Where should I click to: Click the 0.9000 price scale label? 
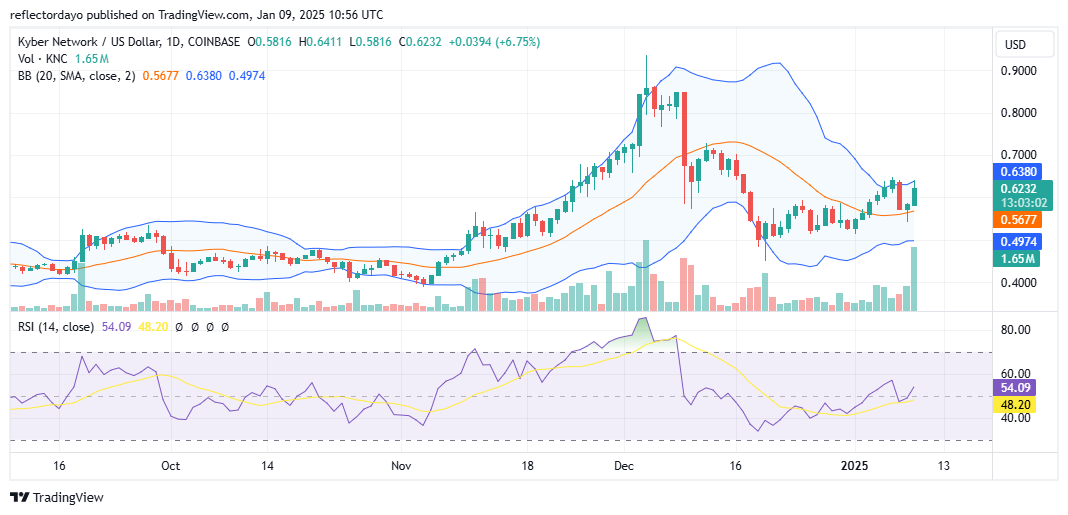(x=1020, y=72)
